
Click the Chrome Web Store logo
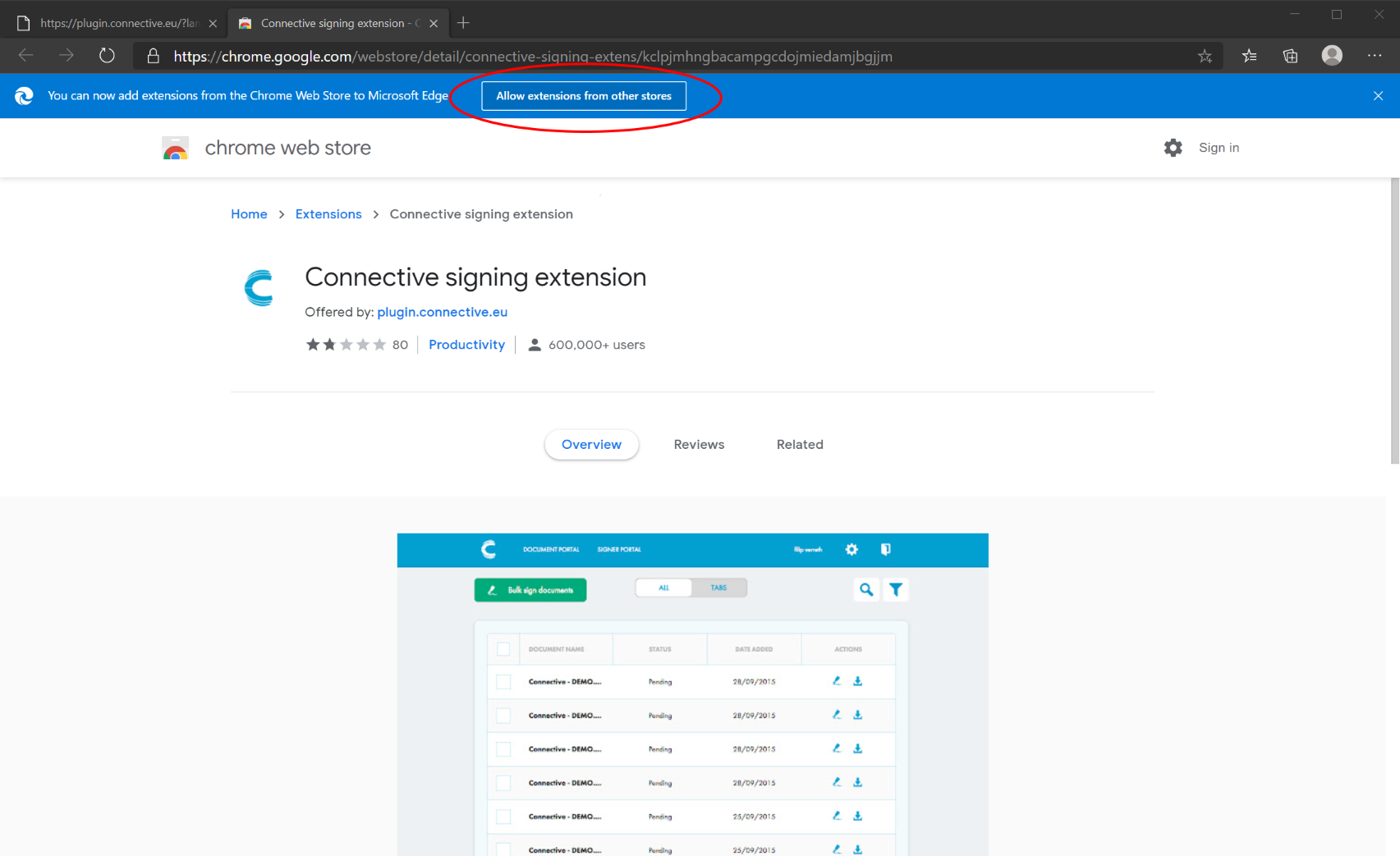[175, 148]
